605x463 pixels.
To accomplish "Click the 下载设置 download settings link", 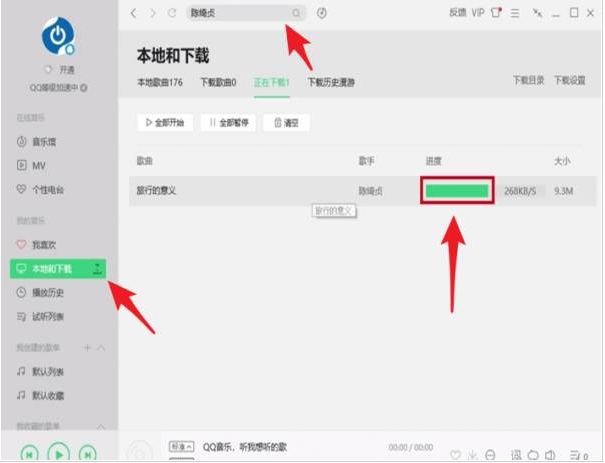I will point(569,80).
